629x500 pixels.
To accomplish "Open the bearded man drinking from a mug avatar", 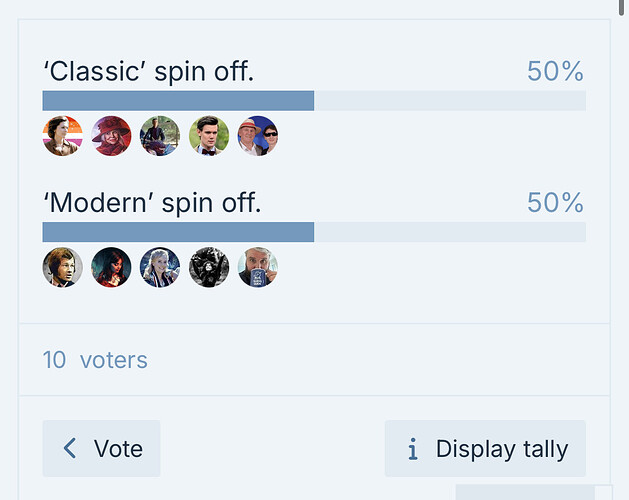I will [258, 267].
